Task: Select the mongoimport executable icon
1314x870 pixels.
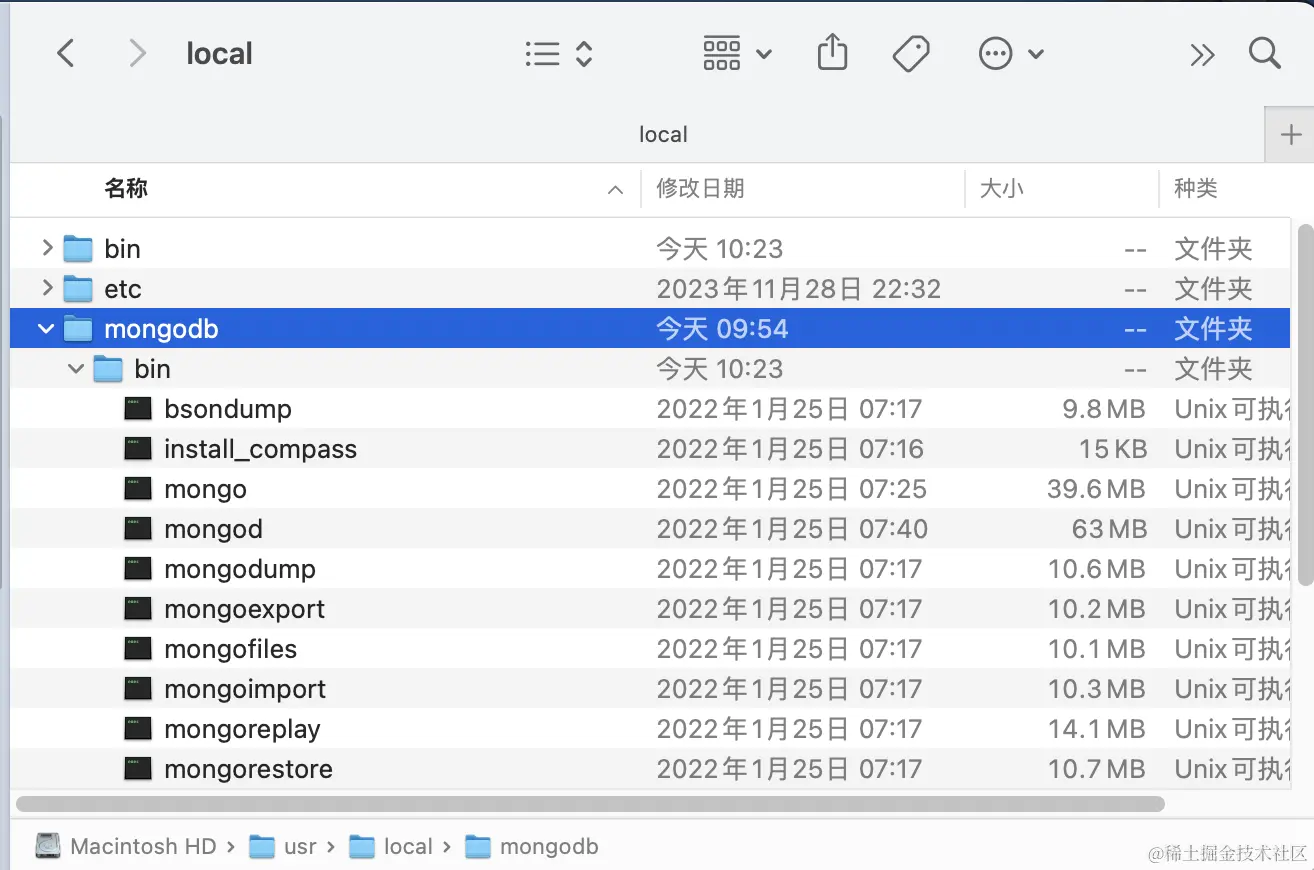Action: point(138,688)
